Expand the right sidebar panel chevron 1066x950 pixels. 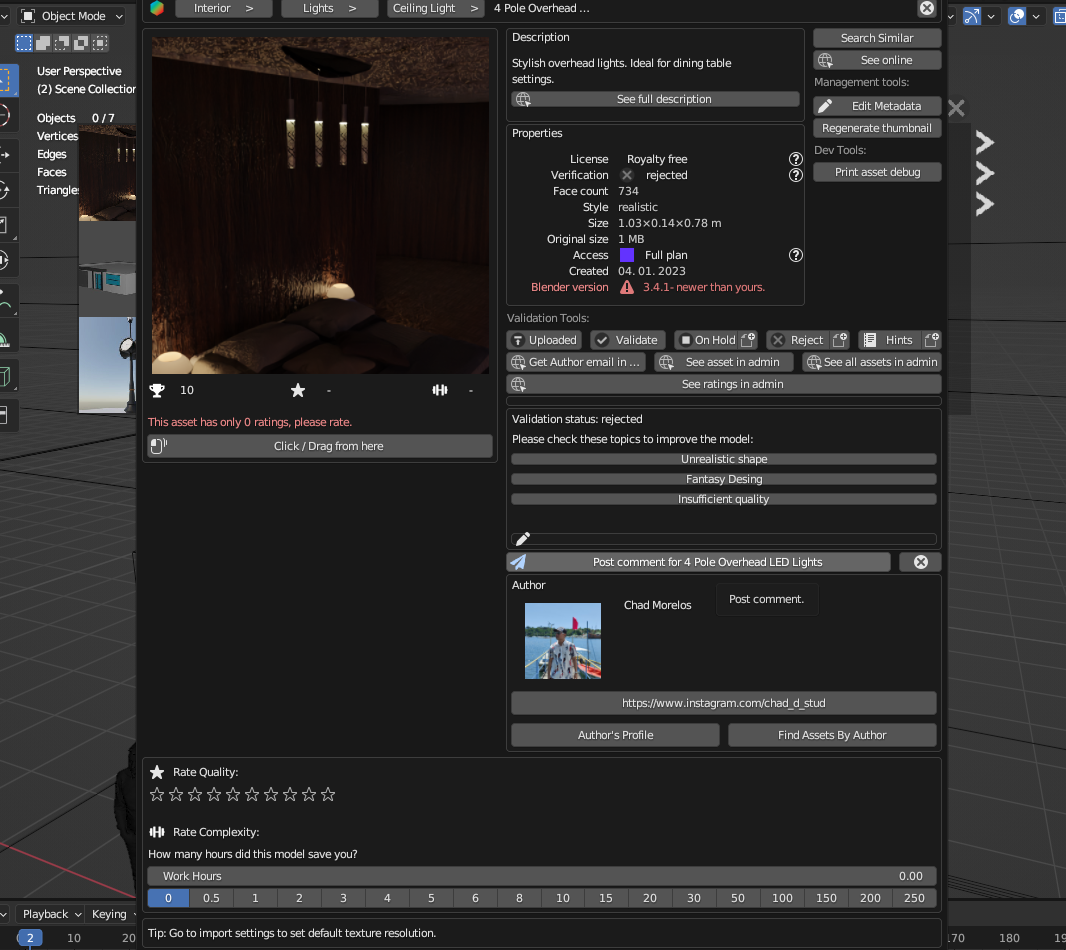[984, 143]
